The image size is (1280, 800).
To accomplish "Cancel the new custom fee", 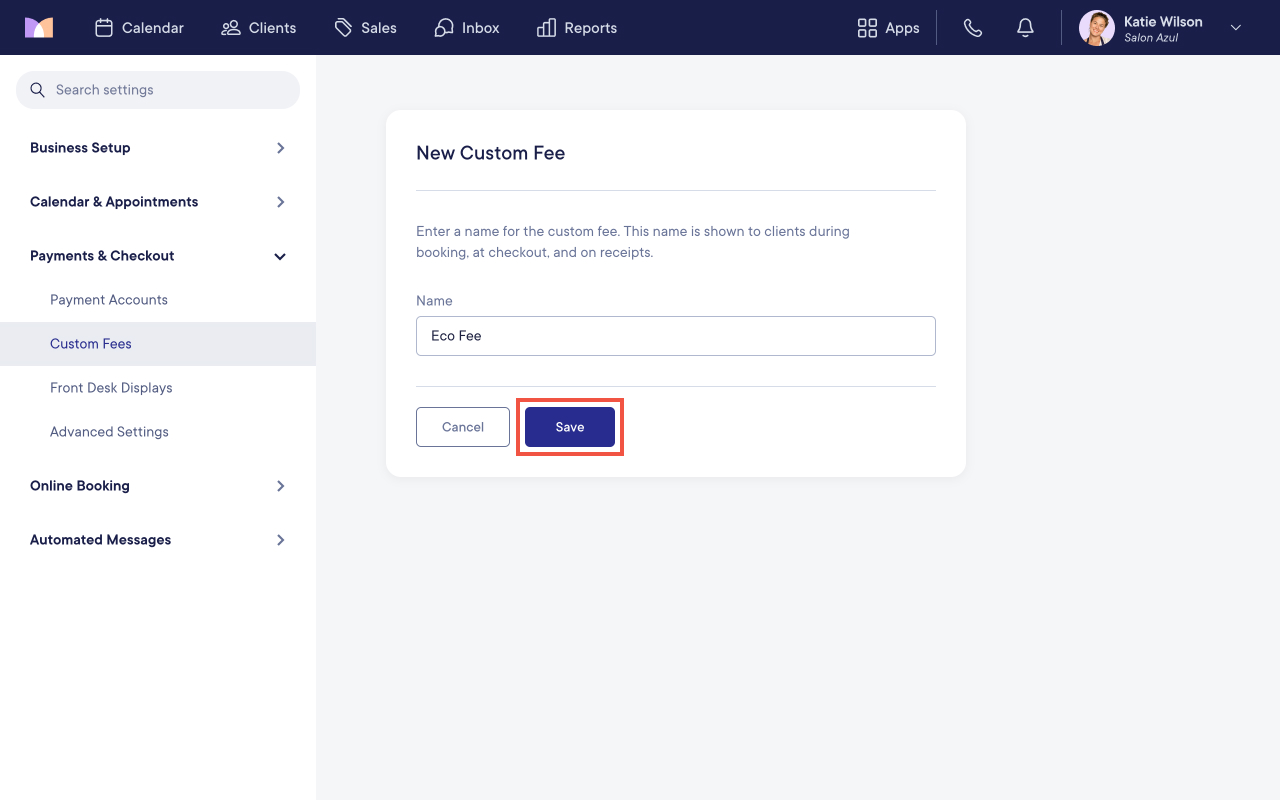I will click(x=463, y=427).
